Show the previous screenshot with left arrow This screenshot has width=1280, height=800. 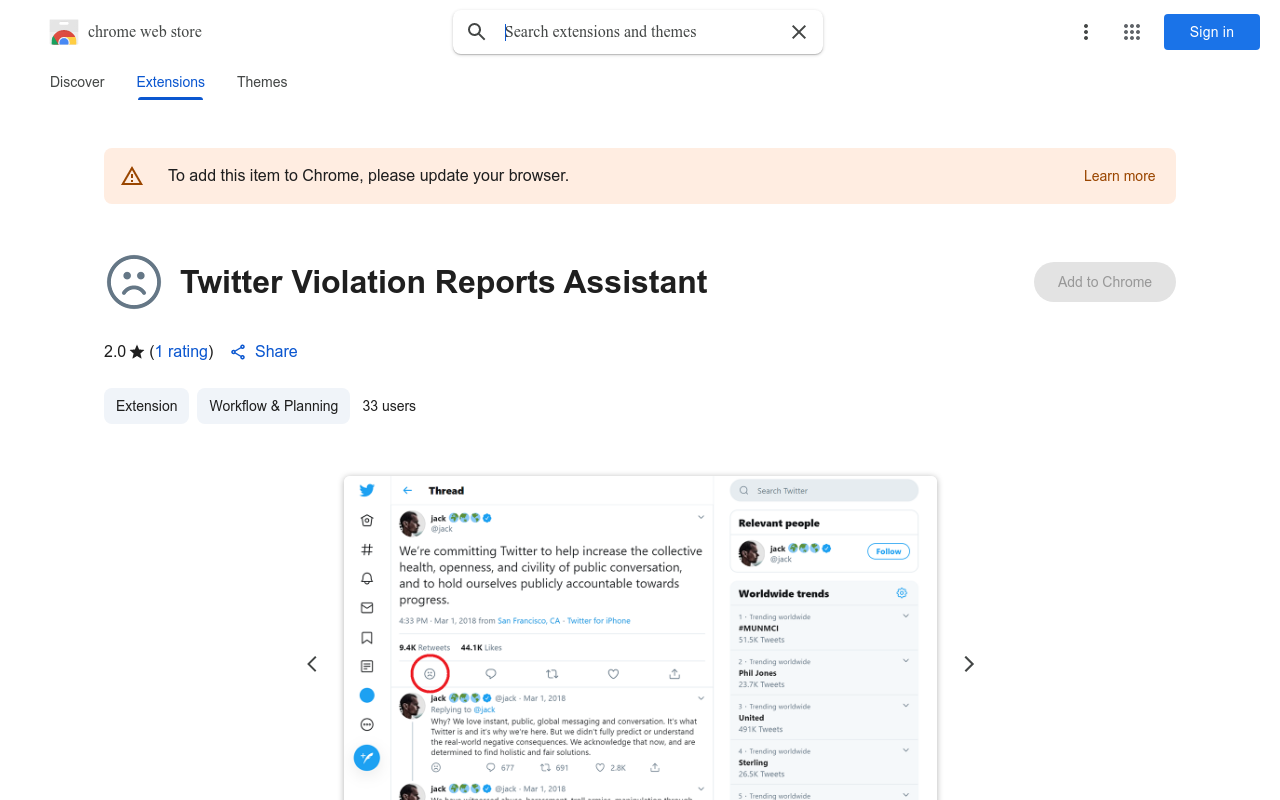312,664
